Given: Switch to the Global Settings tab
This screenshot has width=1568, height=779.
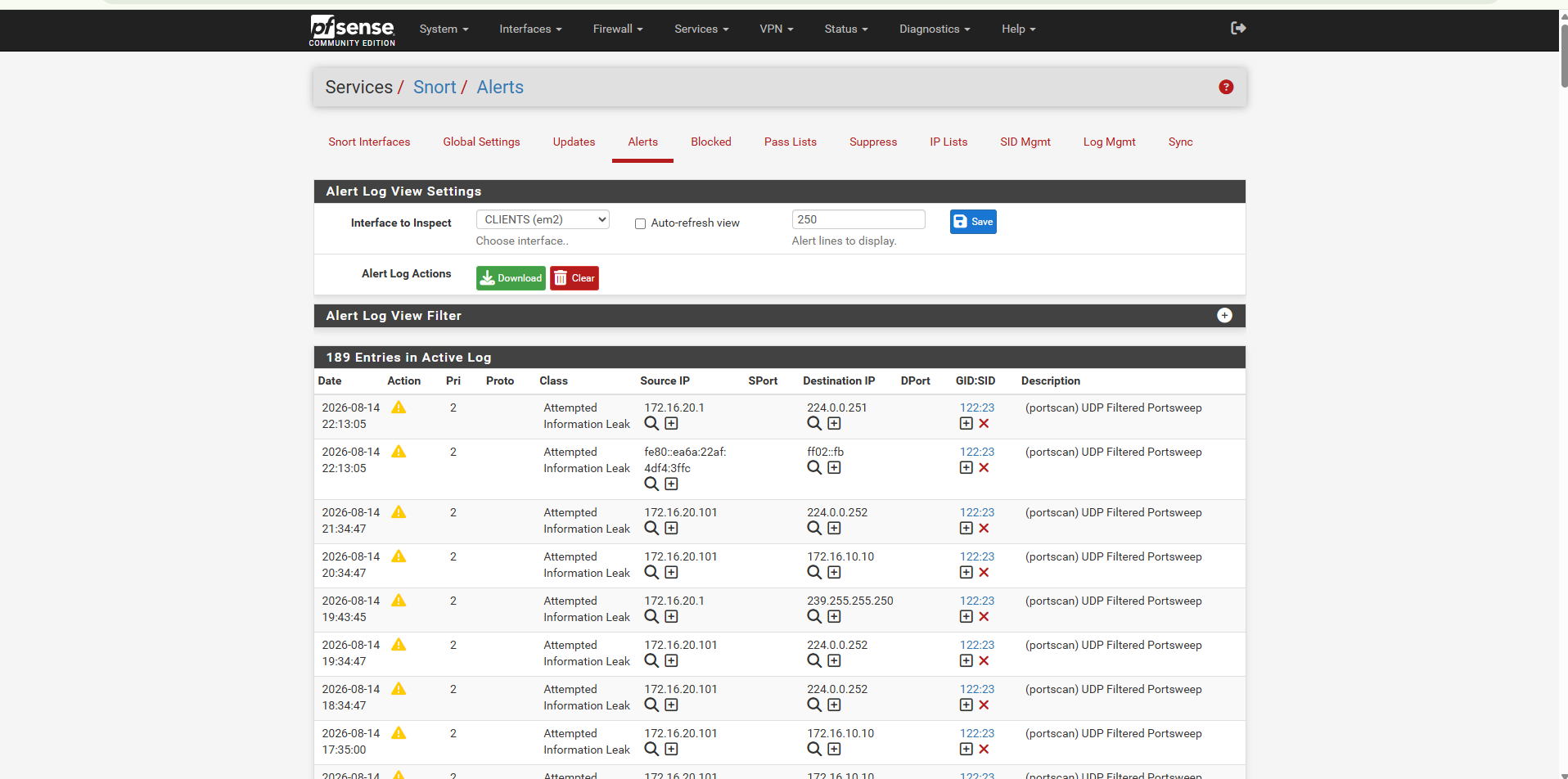Looking at the screenshot, I should pyautogui.click(x=481, y=142).
